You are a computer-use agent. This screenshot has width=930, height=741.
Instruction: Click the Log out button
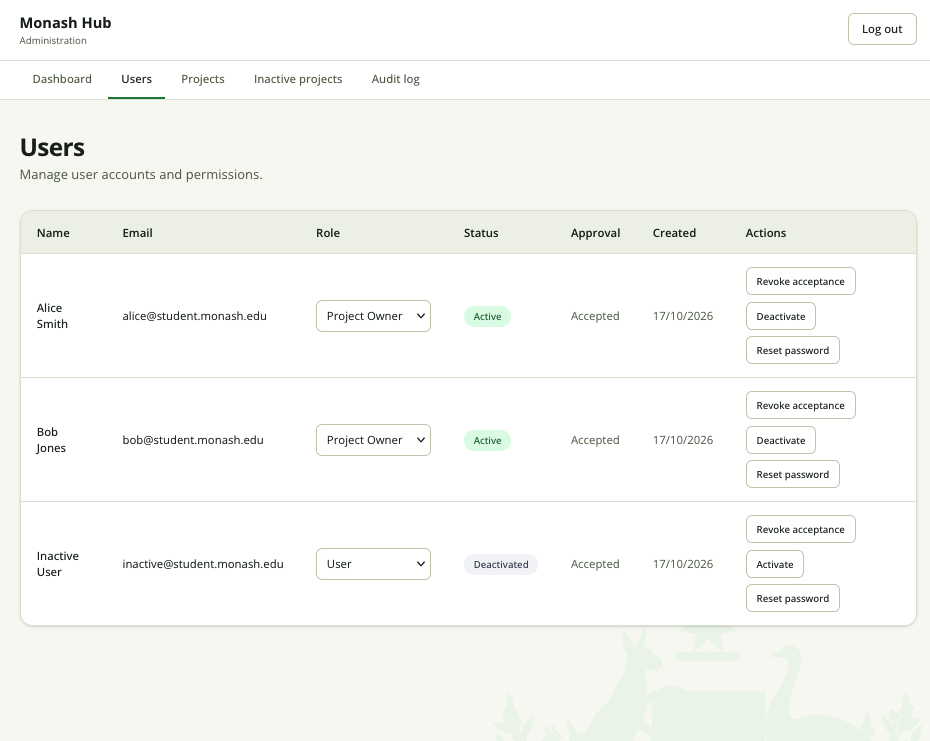(882, 29)
